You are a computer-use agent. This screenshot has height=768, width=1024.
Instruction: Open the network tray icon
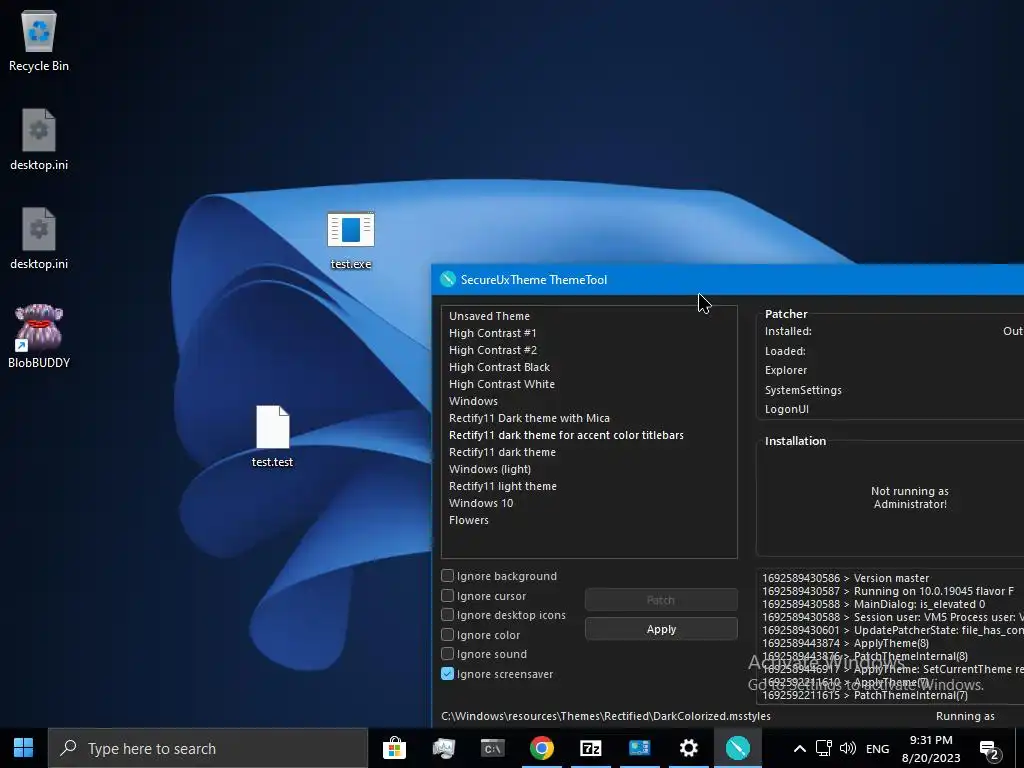click(x=824, y=748)
